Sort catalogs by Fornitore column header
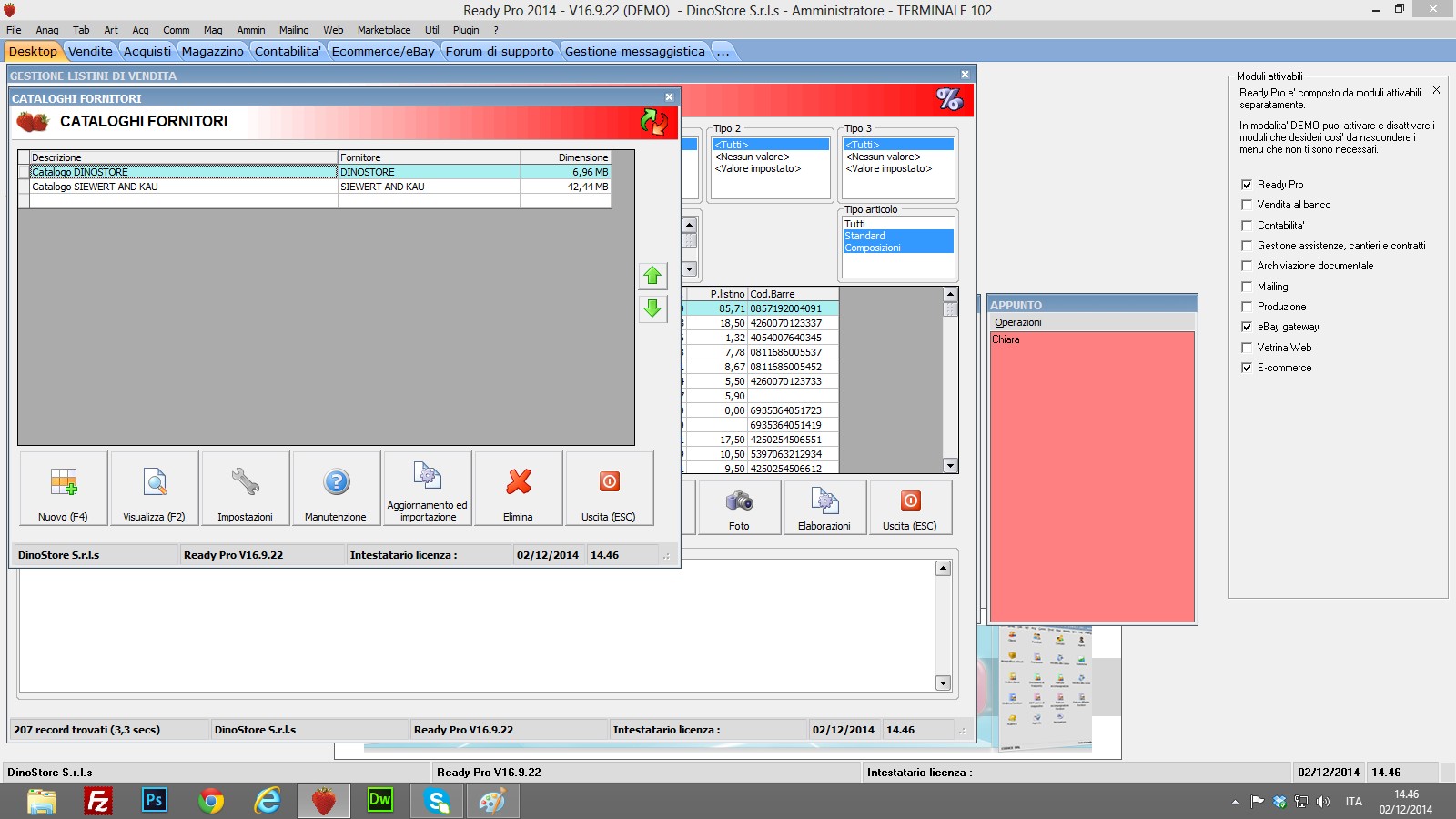 (x=429, y=157)
